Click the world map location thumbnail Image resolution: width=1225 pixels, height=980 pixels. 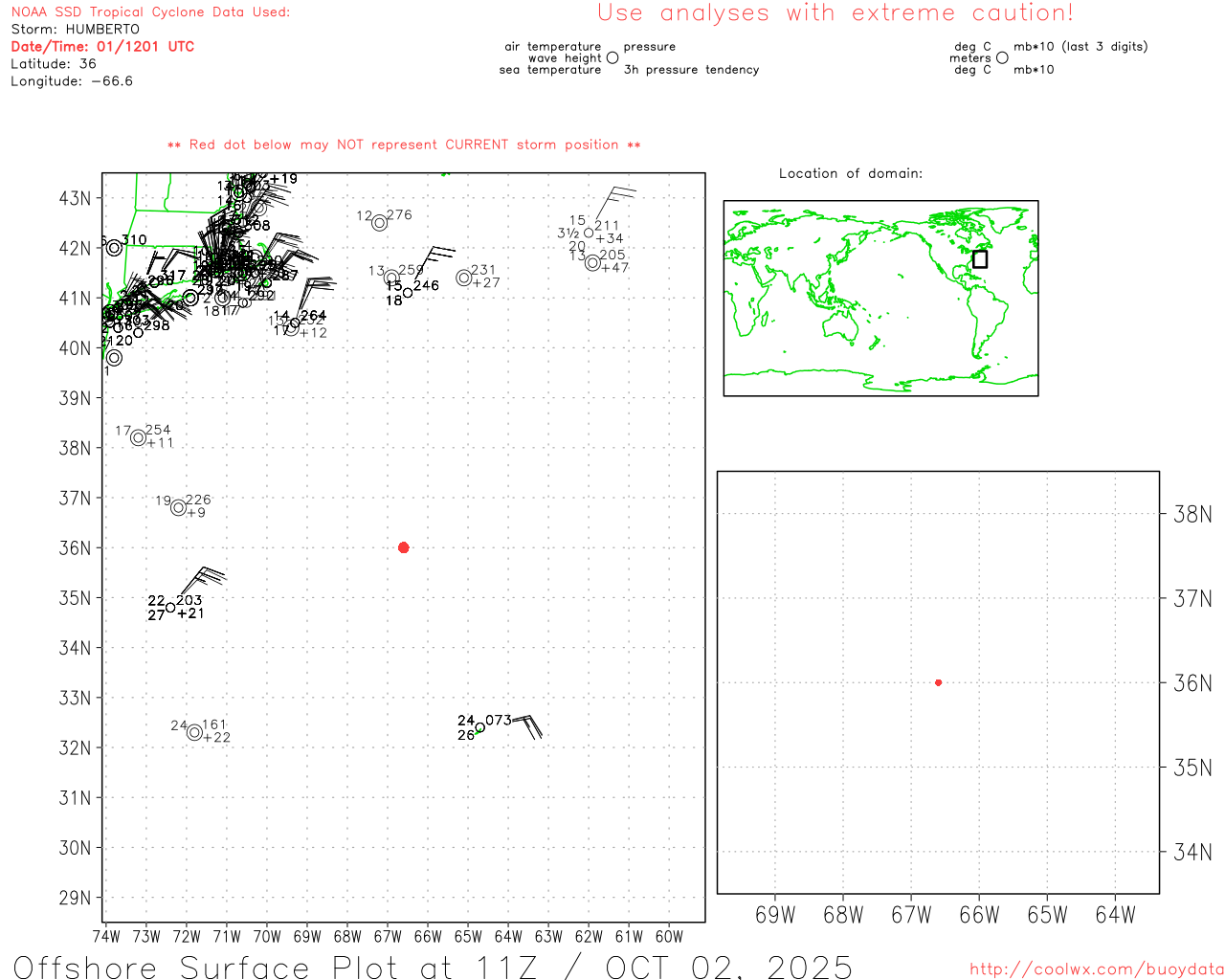[880, 298]
